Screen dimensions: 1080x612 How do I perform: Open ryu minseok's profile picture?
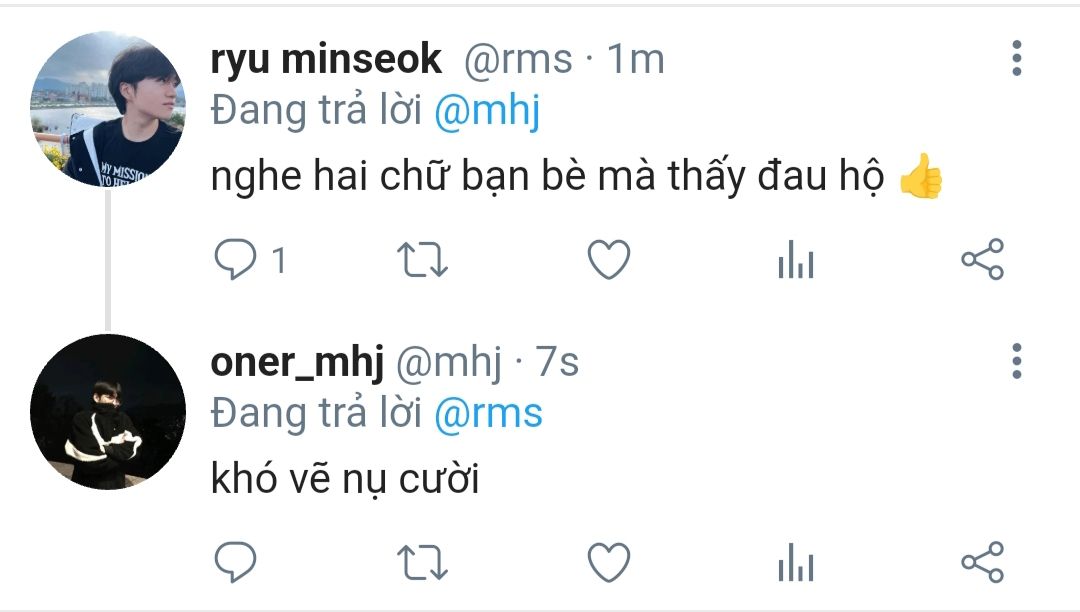(108, 108)
